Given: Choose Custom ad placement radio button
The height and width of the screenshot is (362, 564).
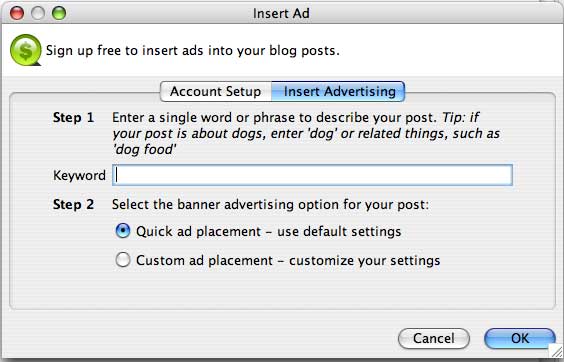Looking at the screenshot, I should [123, 260].
